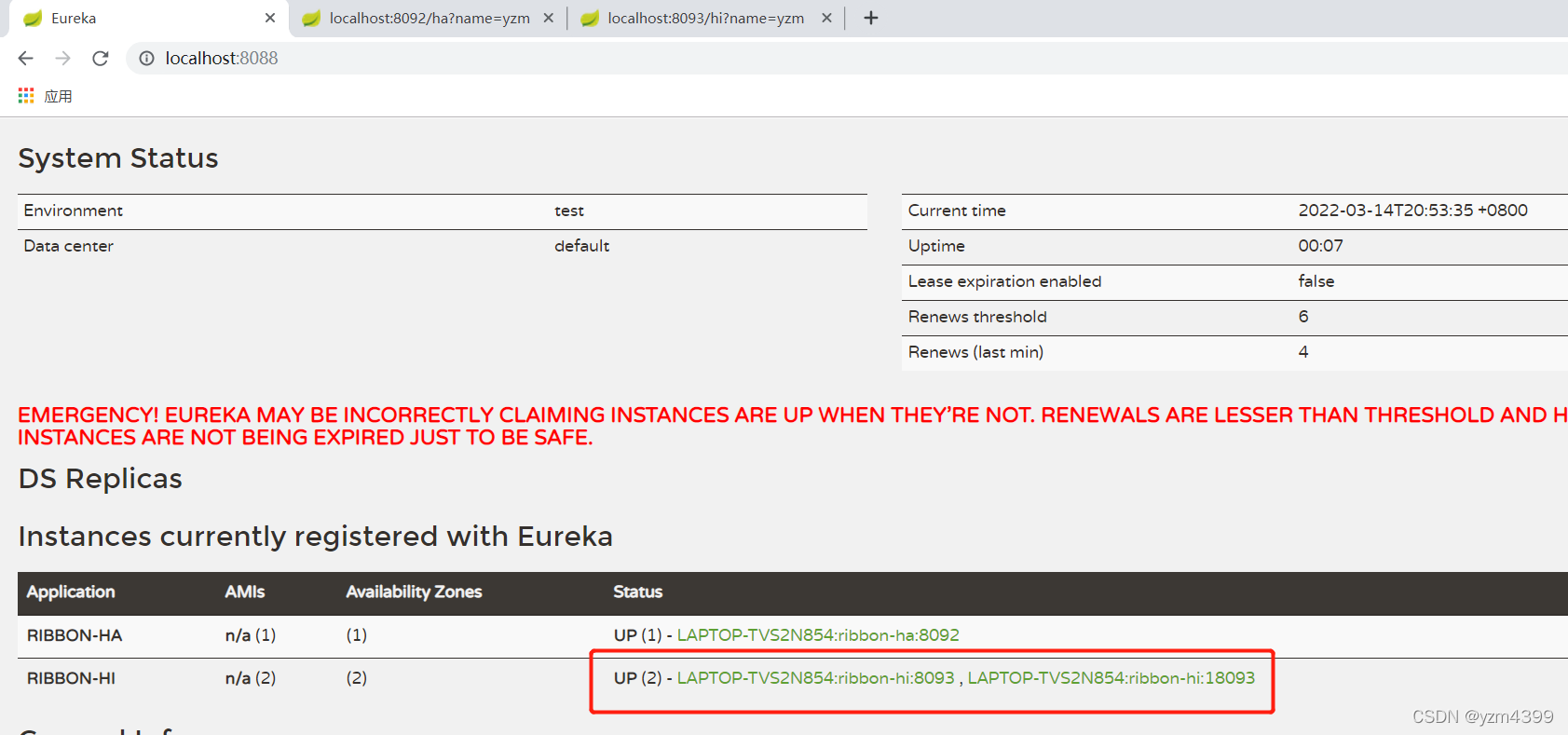The image size is (1568, 735).
Task: Click the DS Replicas heading
Action: click(x=101, y=479)
